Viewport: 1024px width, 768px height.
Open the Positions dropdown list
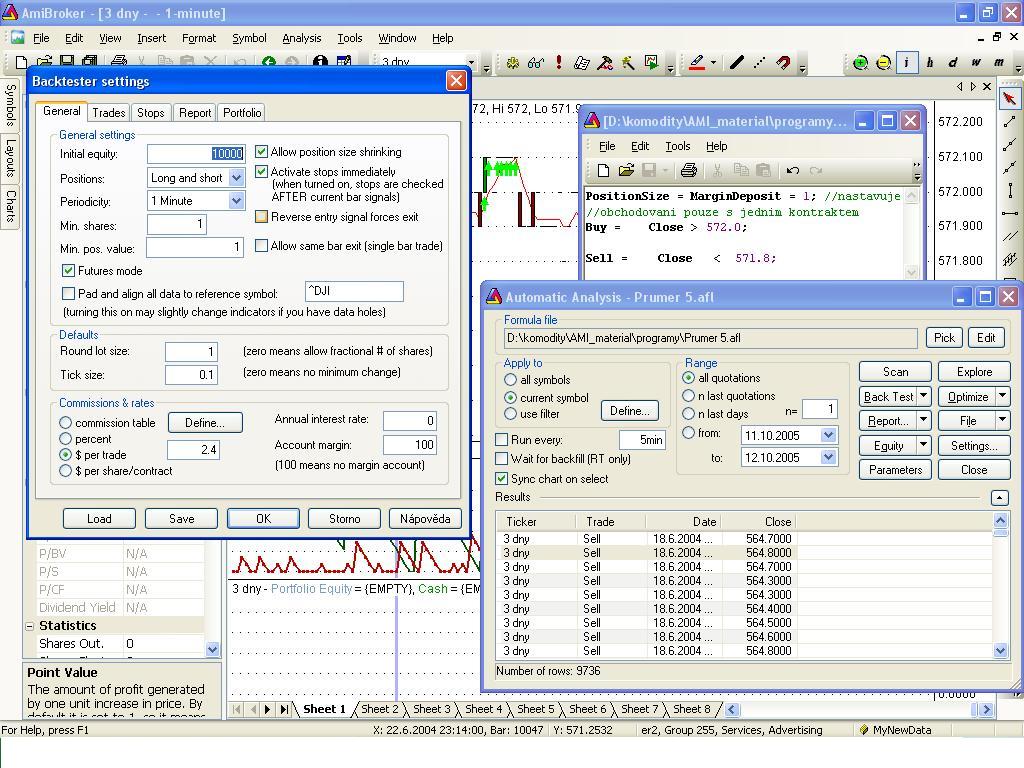coord(236,178)
